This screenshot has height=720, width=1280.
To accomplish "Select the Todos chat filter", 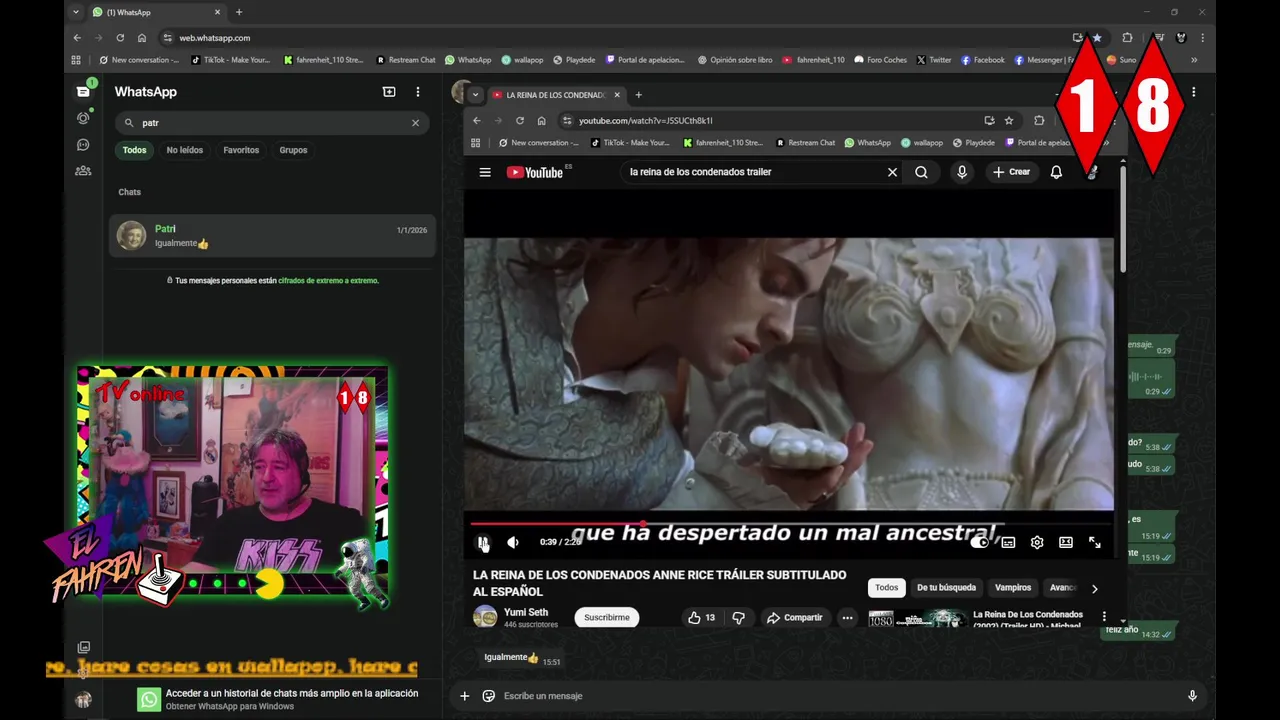I will 134,150.
